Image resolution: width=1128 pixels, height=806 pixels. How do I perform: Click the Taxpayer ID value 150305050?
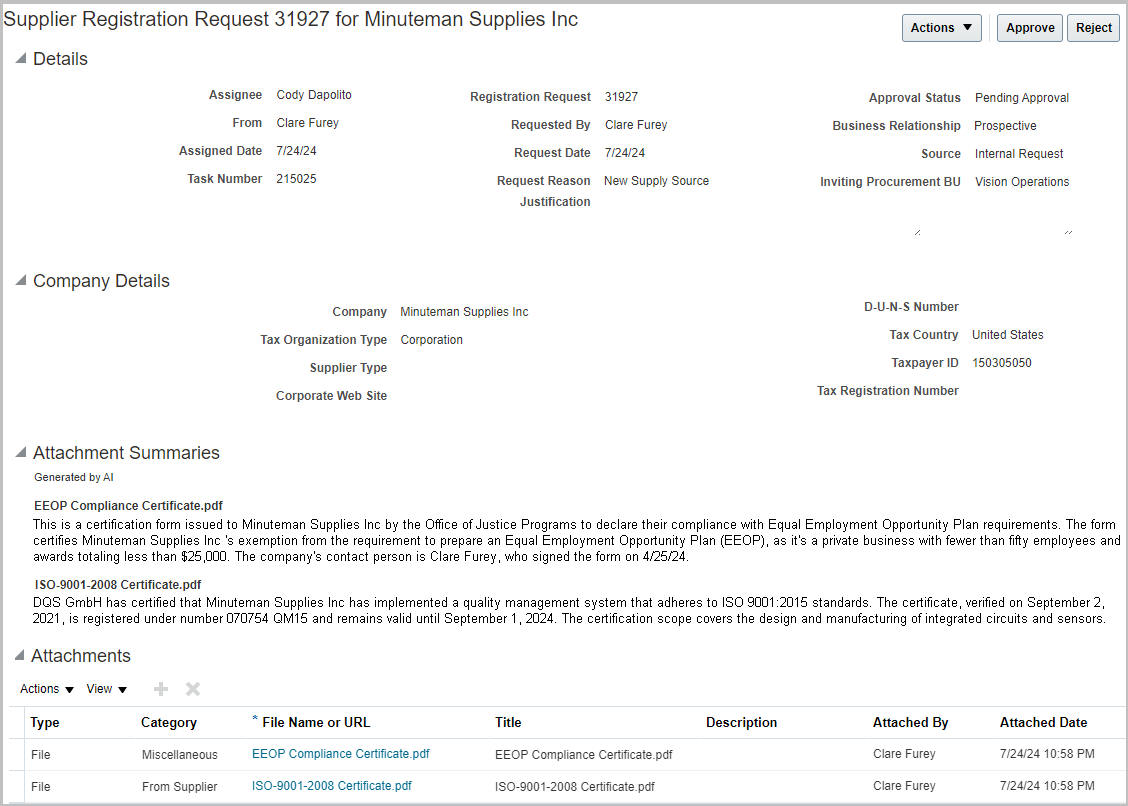click(x=1001, y=363)
